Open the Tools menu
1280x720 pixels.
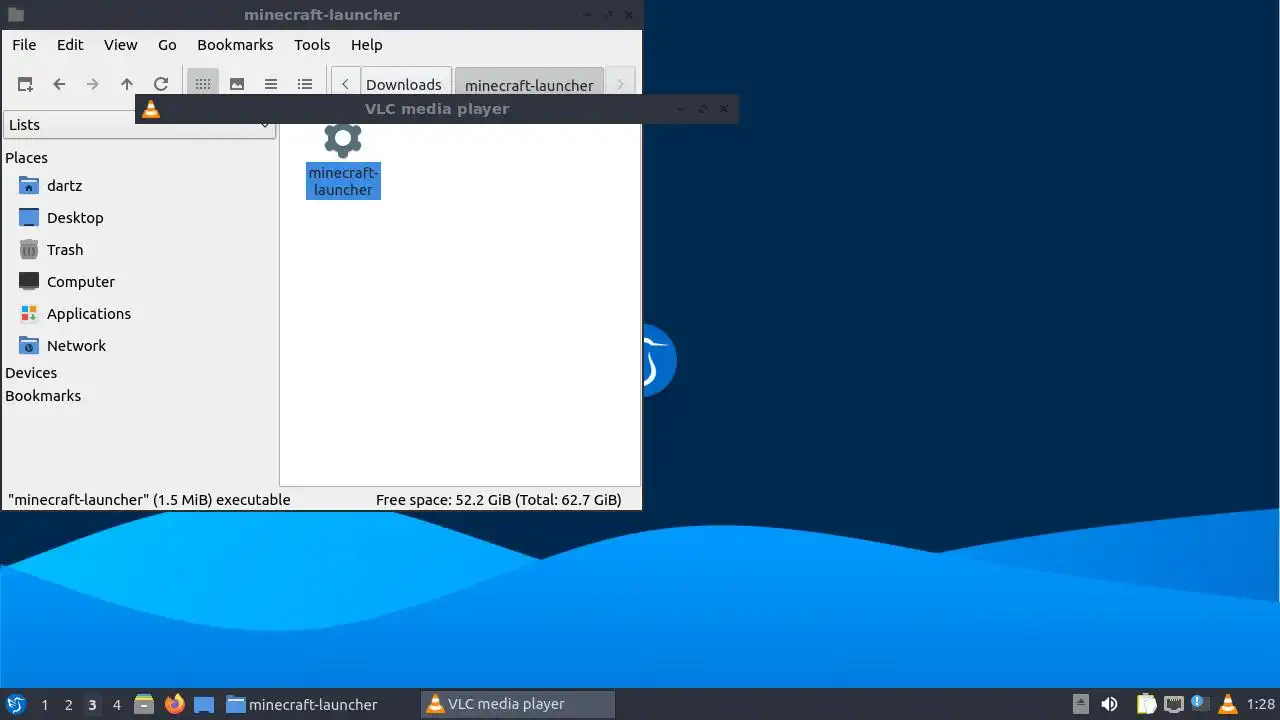pyautogui.click(x=312, y=44)
